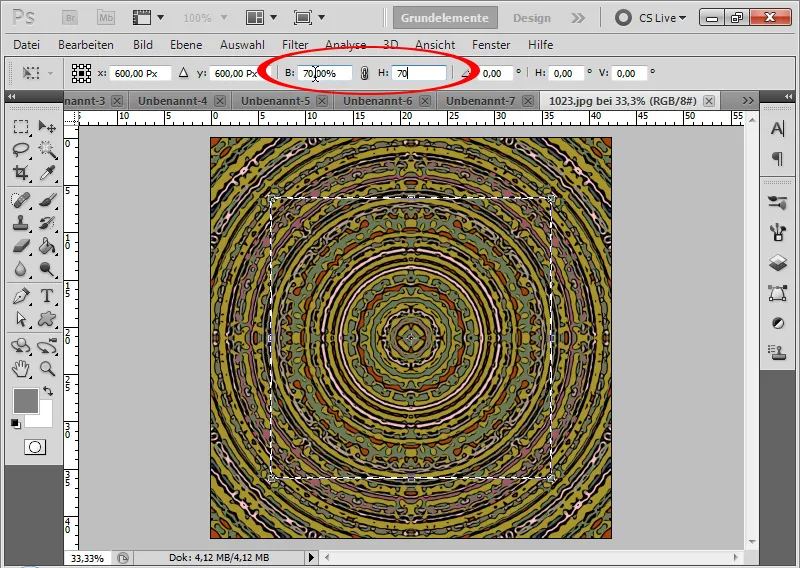Screen dimensions: 800x568
Task: Select the Hand tool
Action: 21,368
